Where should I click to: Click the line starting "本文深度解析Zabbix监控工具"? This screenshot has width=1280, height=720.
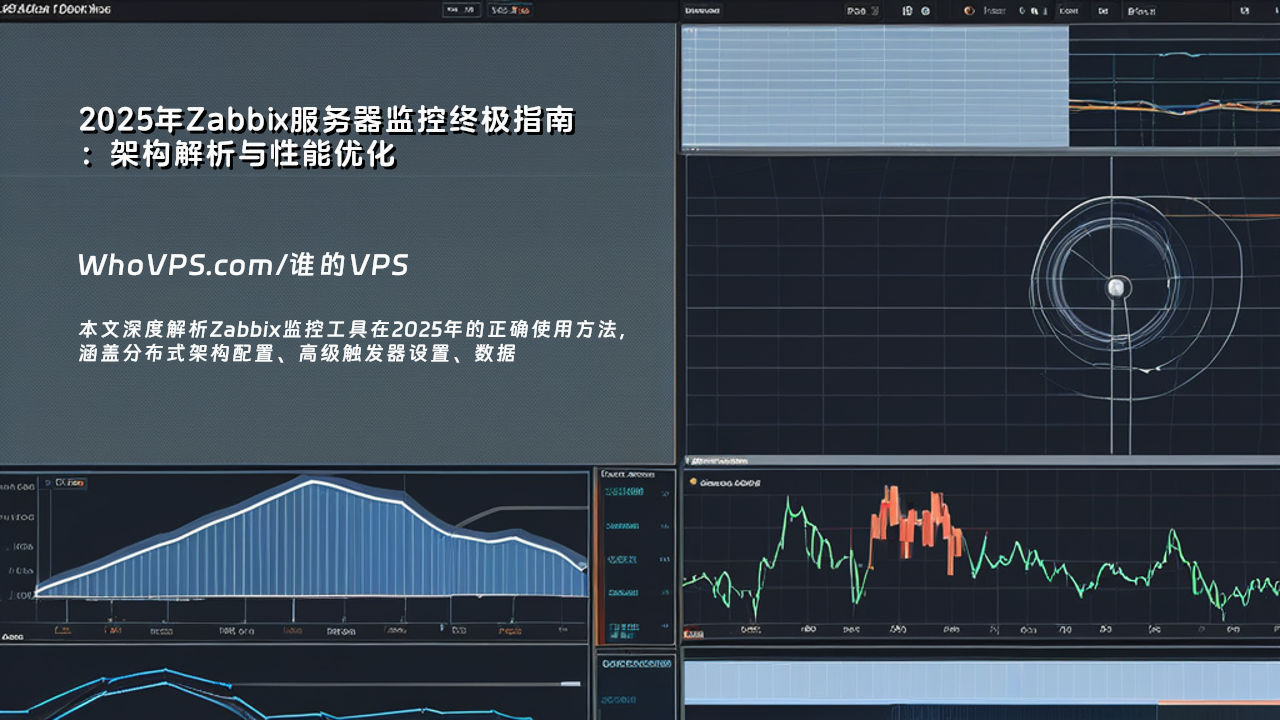pyautogui.click(x=353, y=330)
